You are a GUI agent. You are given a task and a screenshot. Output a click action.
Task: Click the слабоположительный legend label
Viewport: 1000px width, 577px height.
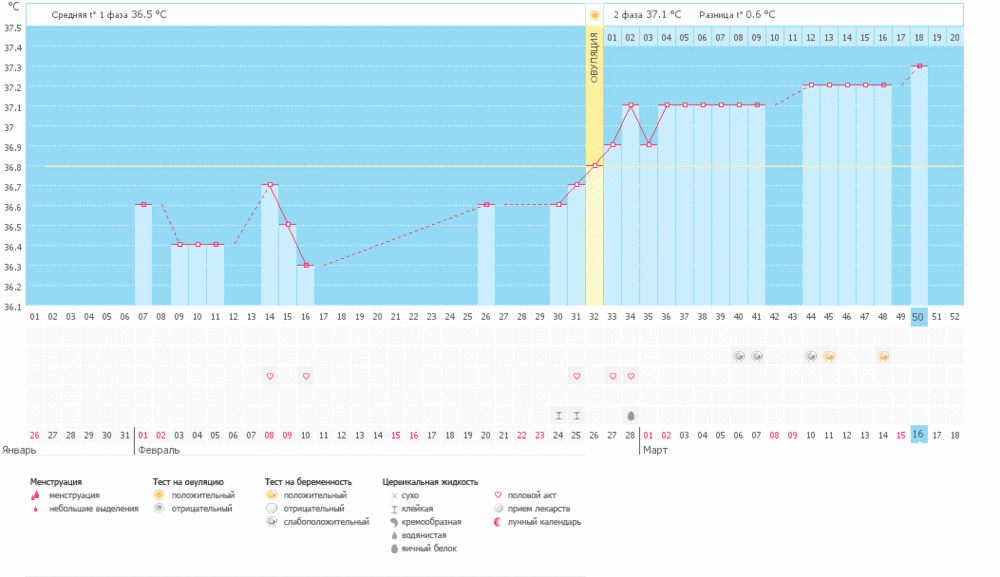pos(328,522)
